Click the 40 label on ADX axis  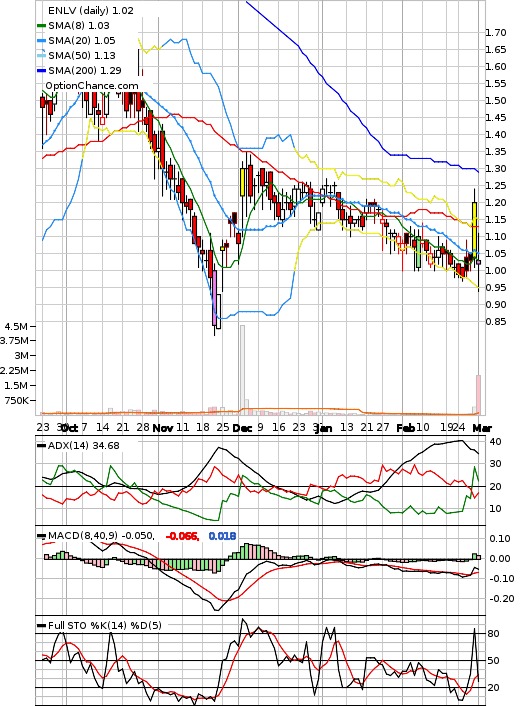tap(495, 441)
